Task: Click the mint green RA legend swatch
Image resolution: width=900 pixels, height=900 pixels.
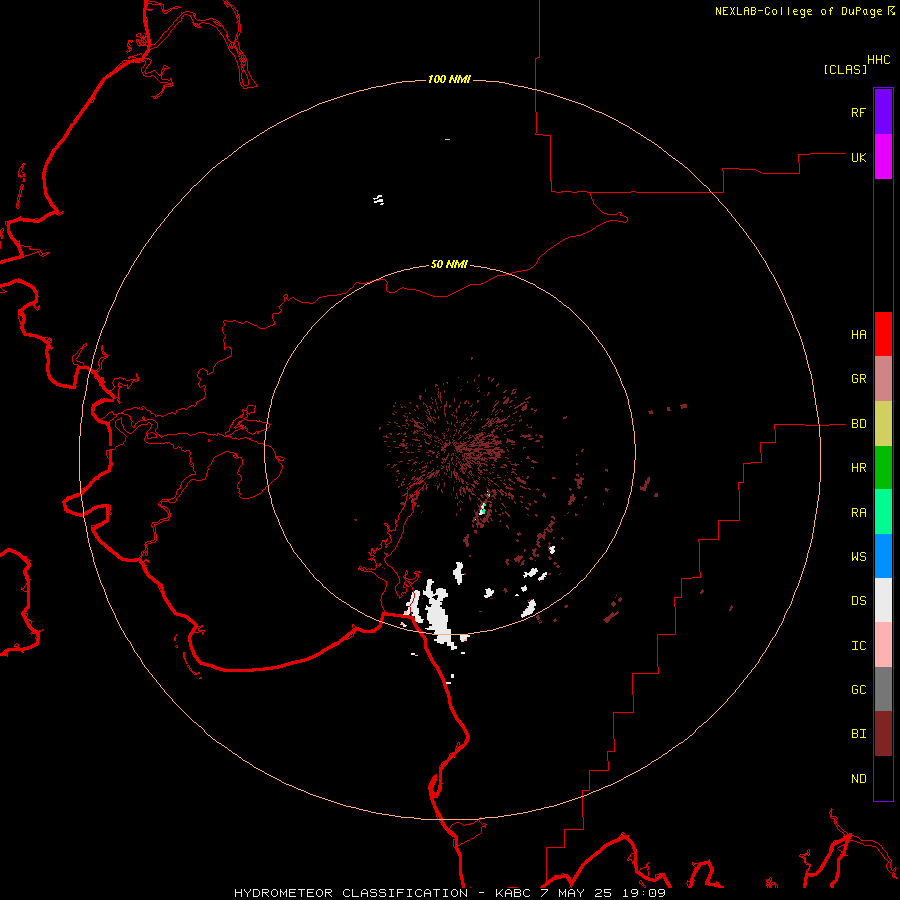Action: pyautogui.click(x=883, y=512)
